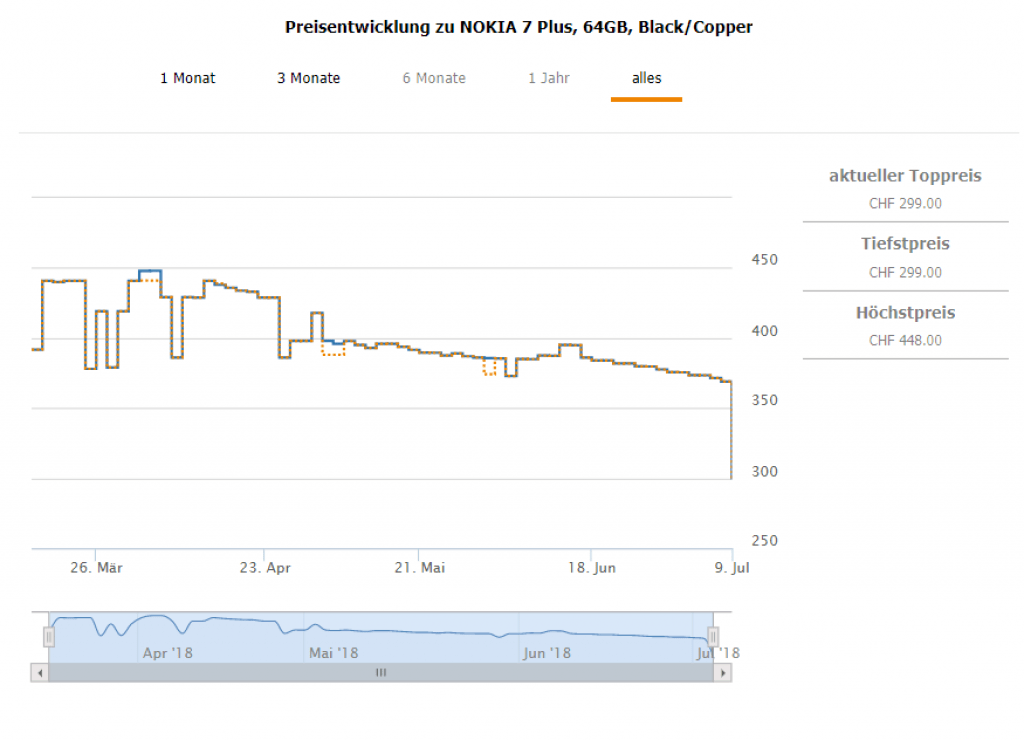Click the 18. Jun axis label
The width and height of the screenshot is (1024, 740).
tap(591, 568)
